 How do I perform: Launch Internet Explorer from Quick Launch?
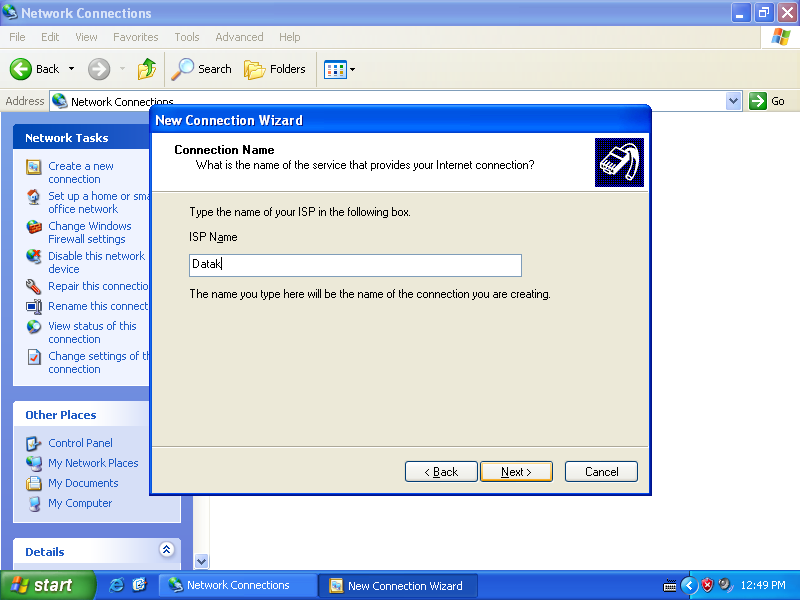117,585
